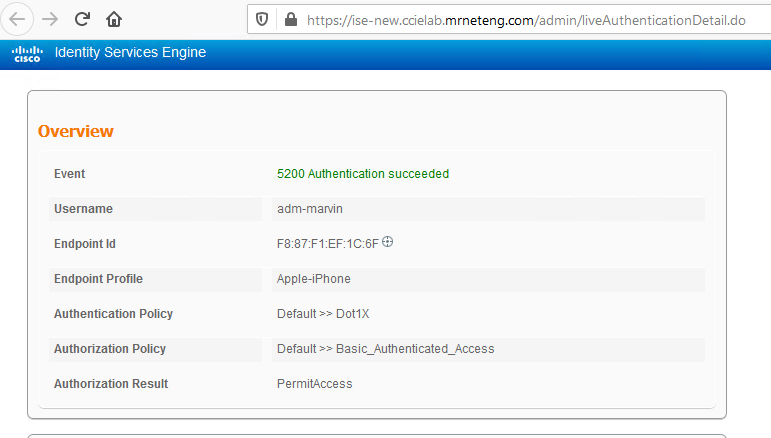
Task: Go to the browser home page icon
Action: [114, 19]
